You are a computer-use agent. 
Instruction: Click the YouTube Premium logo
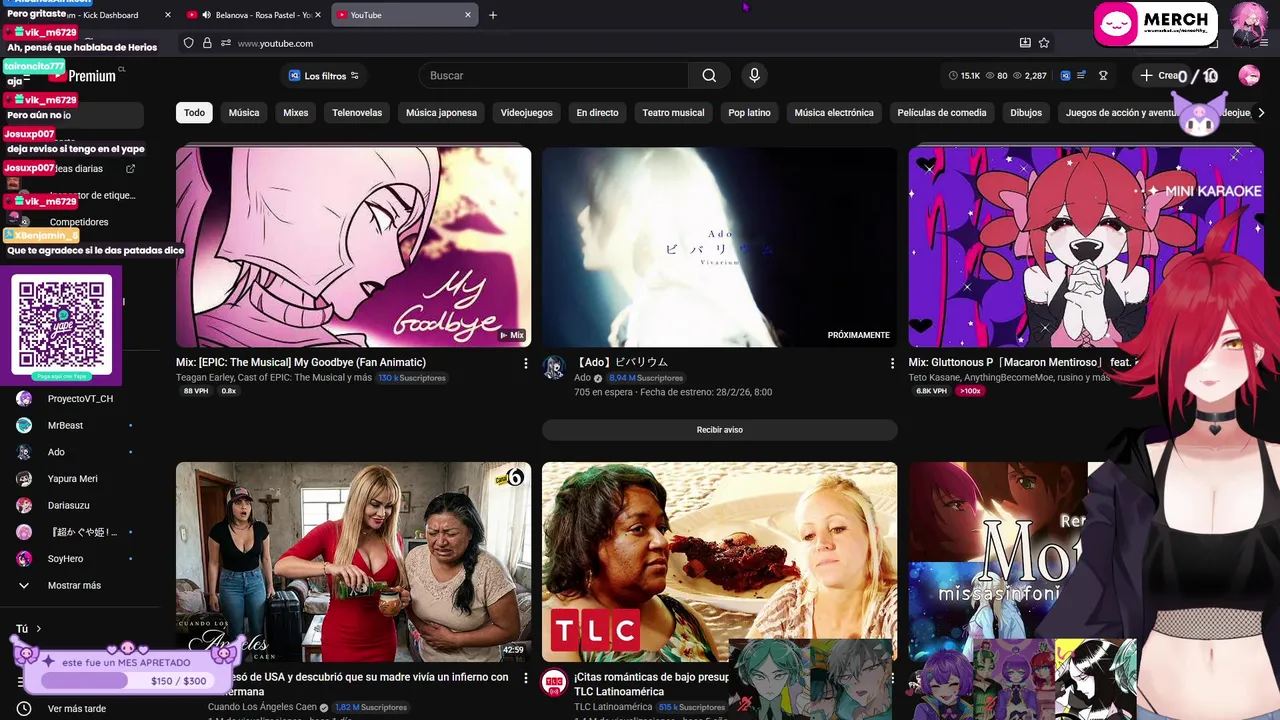click(x=84, y=76)
